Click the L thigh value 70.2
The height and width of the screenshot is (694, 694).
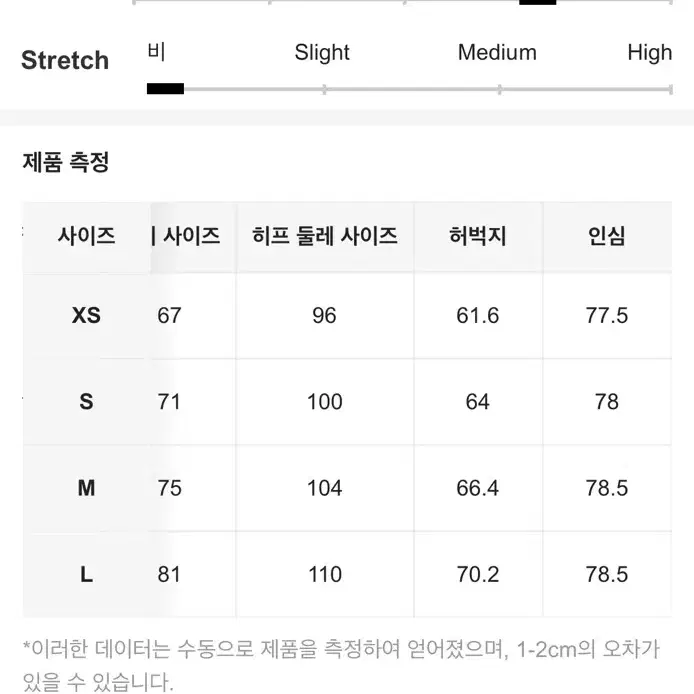[x=478, y=574]
